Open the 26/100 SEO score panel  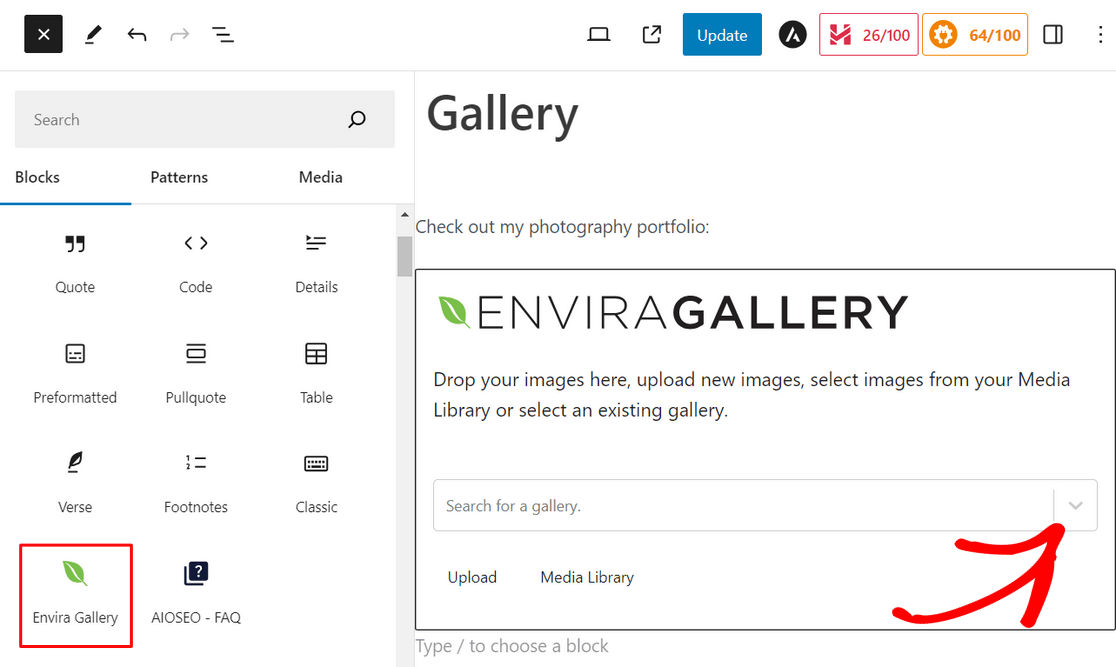pos(868,34)
